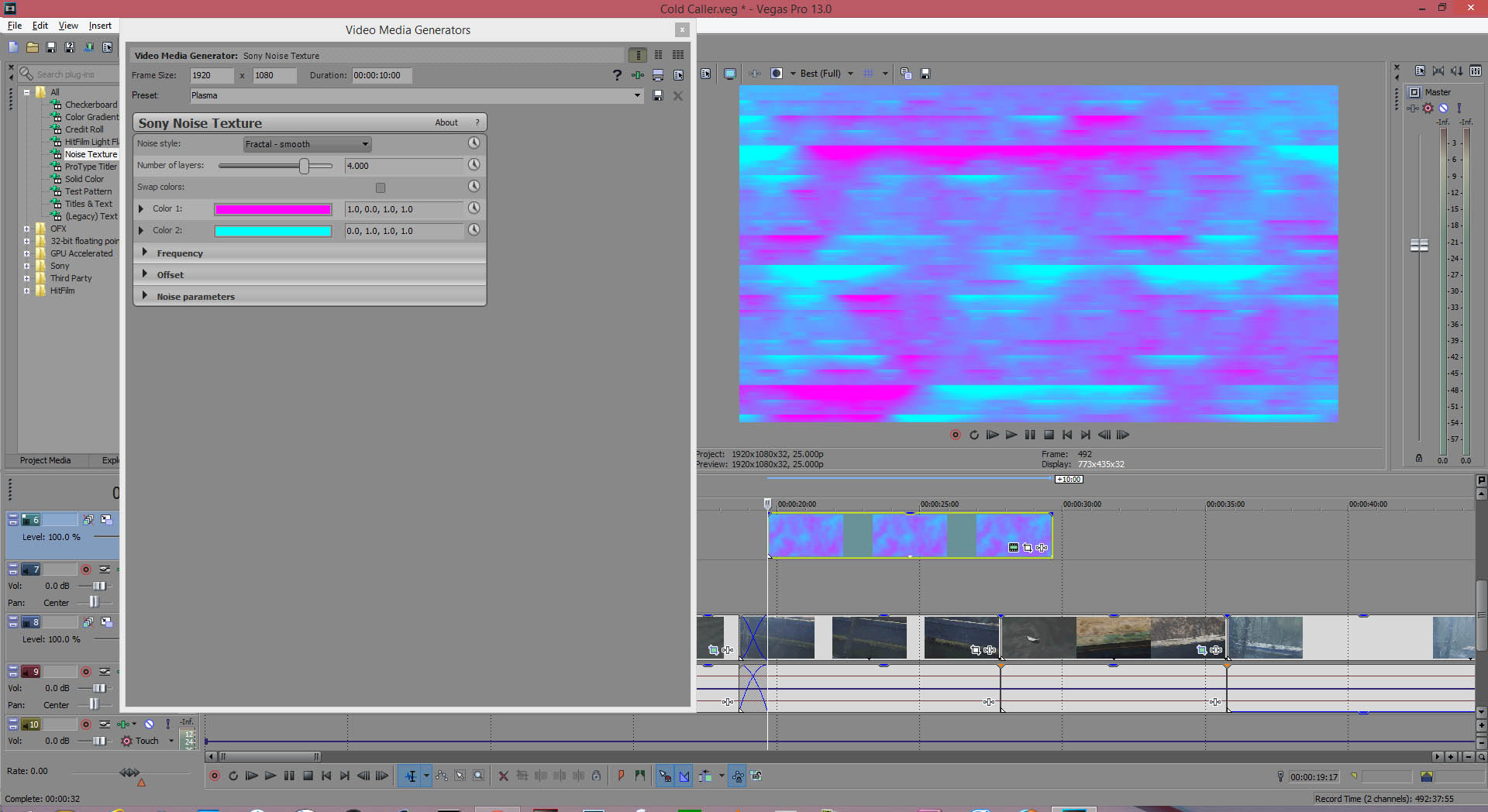Select the Envelope Edit tool

442,776
